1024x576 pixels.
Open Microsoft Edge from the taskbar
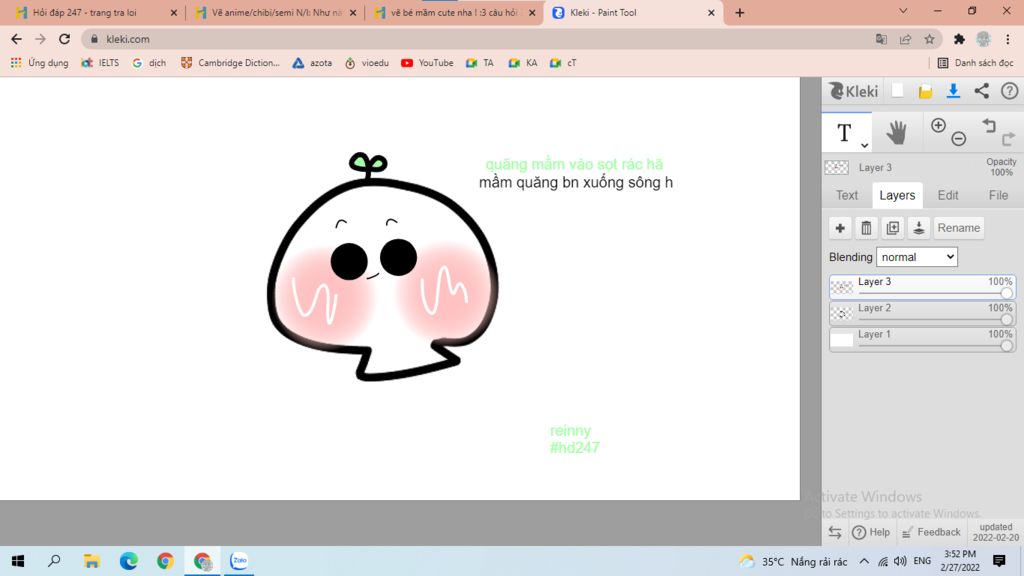click(x=129, y=561)
